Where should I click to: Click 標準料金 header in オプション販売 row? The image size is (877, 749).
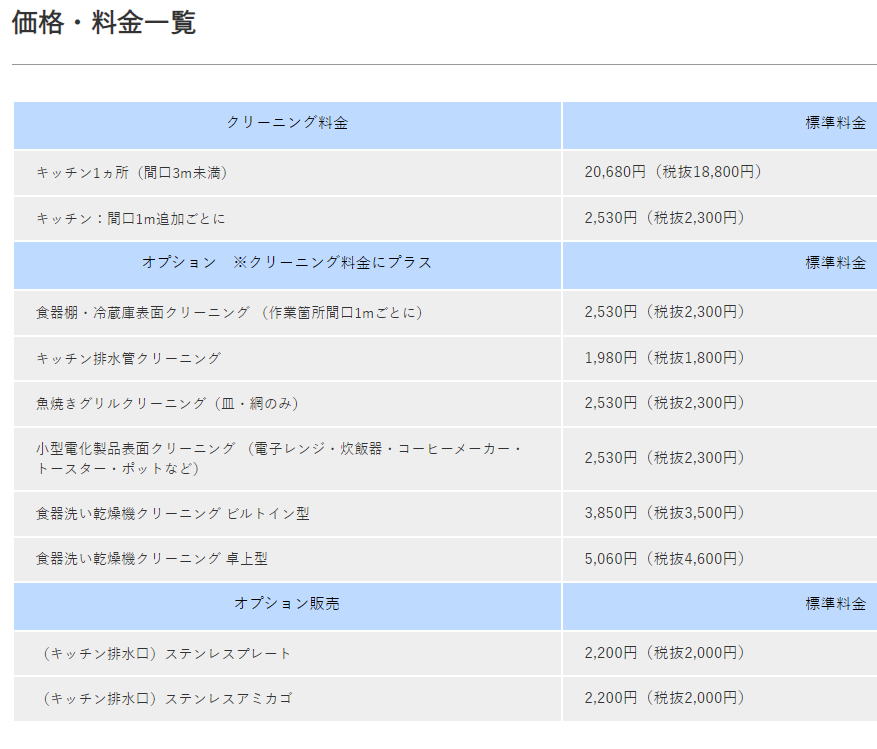(x=835, y=604)
